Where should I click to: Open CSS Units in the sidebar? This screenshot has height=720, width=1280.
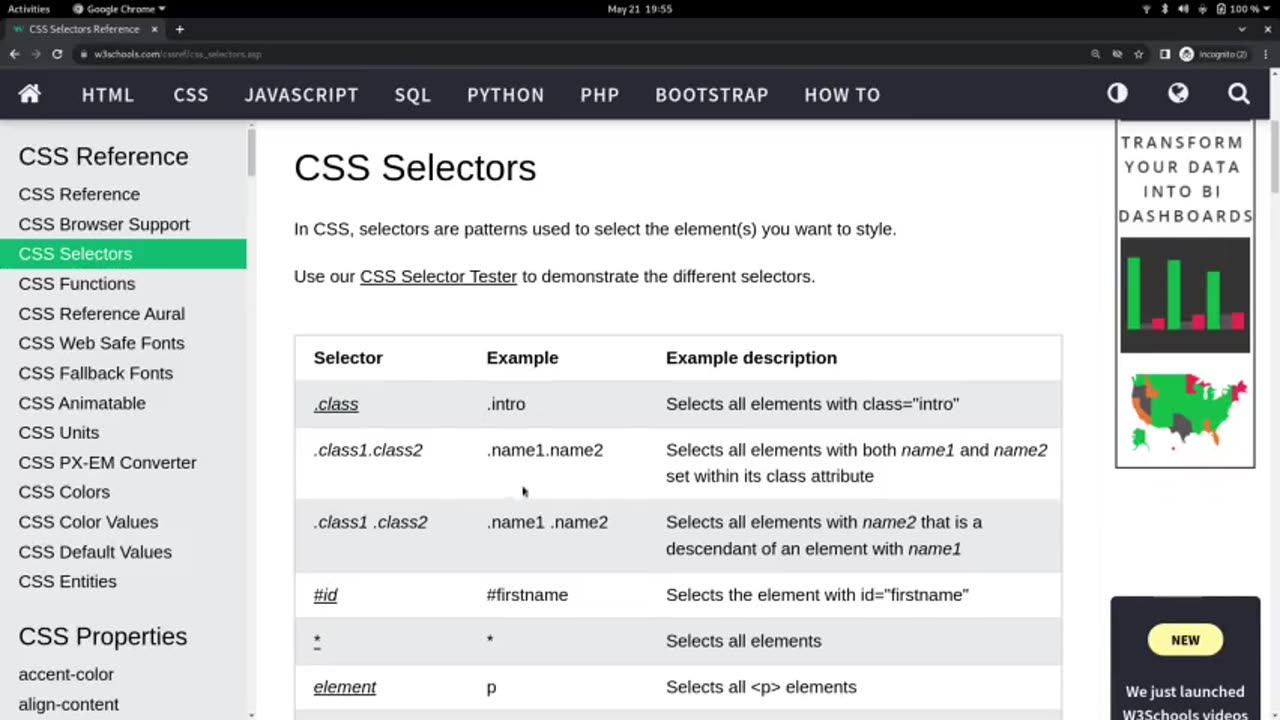58,433
